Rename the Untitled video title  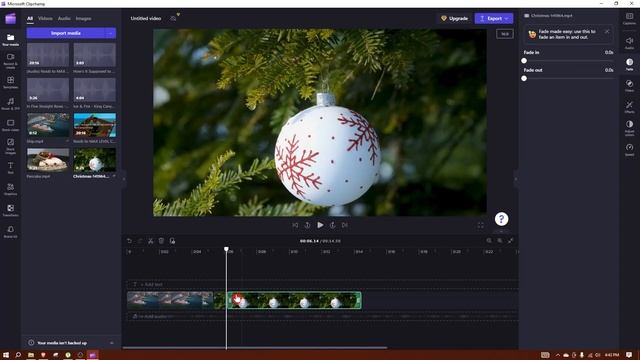(x=146, y=18)
